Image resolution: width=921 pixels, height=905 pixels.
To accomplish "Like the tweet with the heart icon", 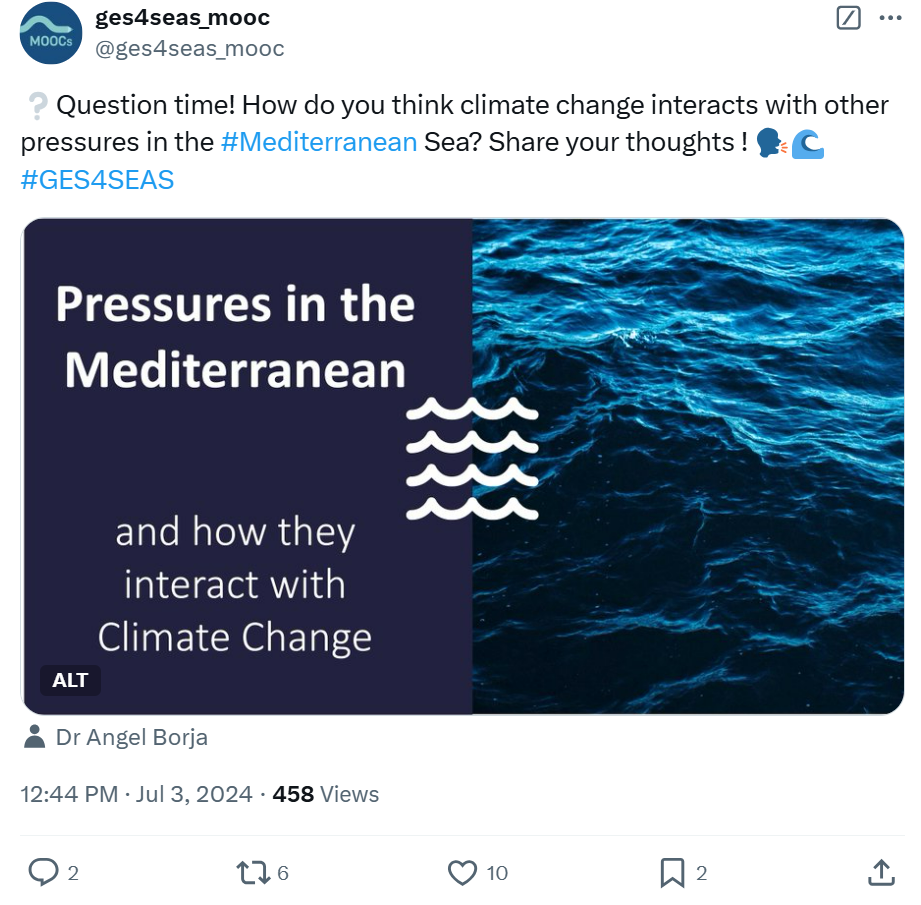I will tap(462, 873).
